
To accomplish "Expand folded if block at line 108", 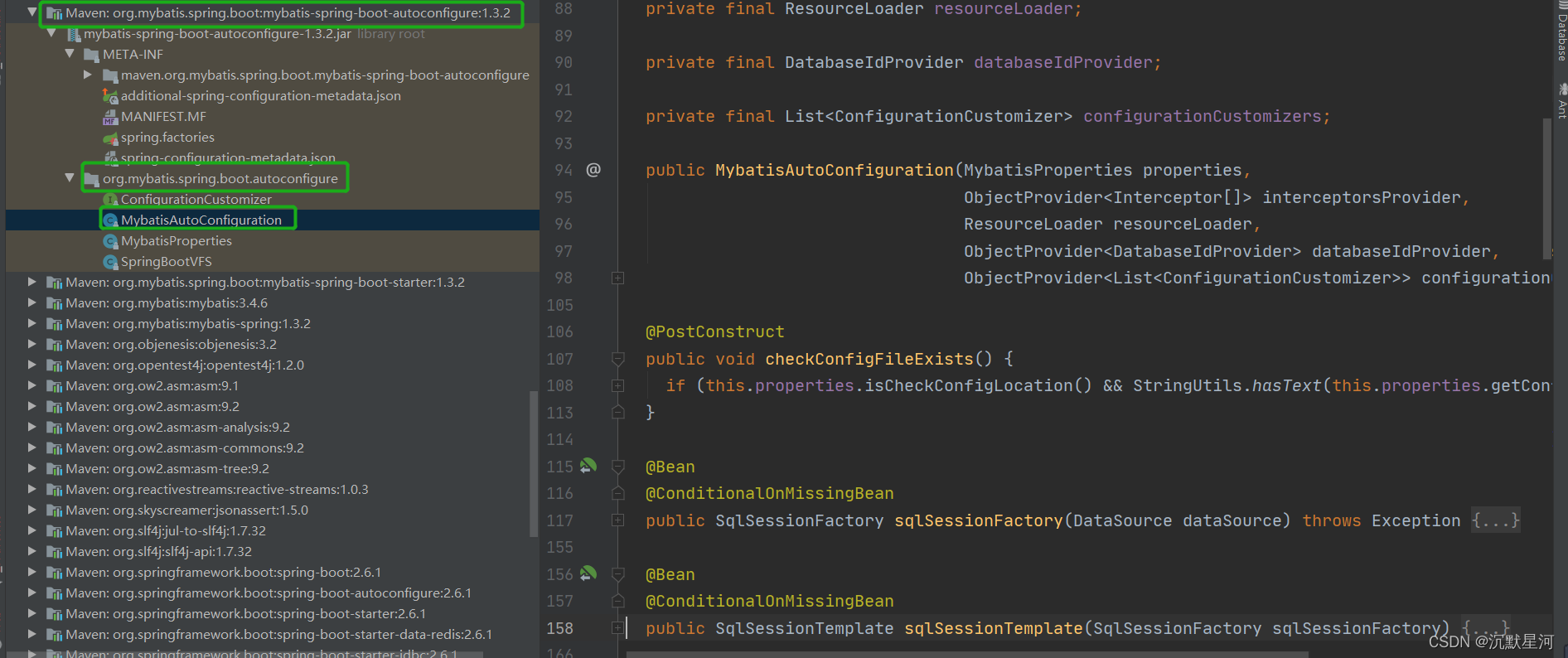I will tap(617, 386).
